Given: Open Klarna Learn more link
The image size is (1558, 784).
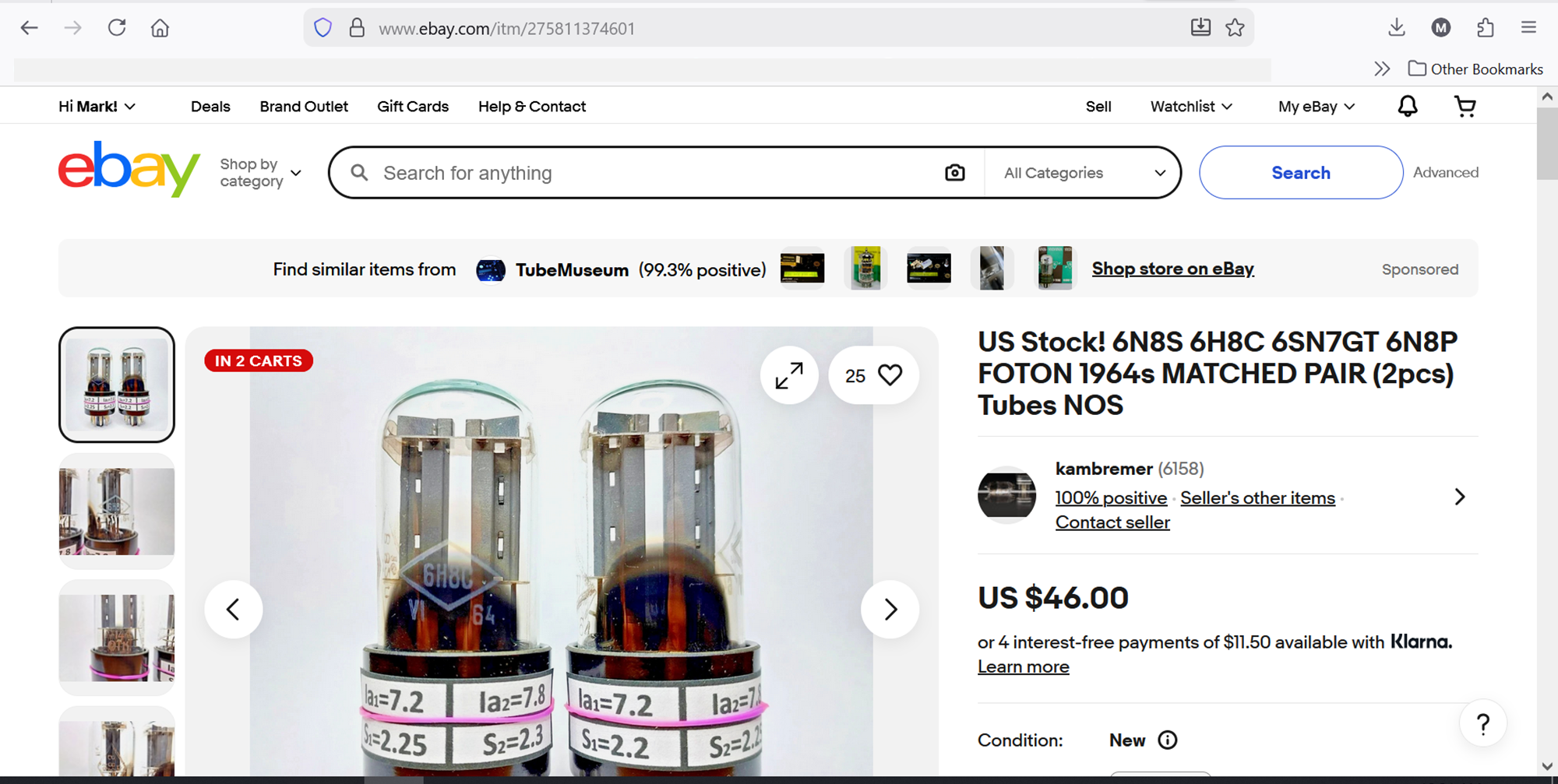Looking at the screenshot, I should point(1024,667).
